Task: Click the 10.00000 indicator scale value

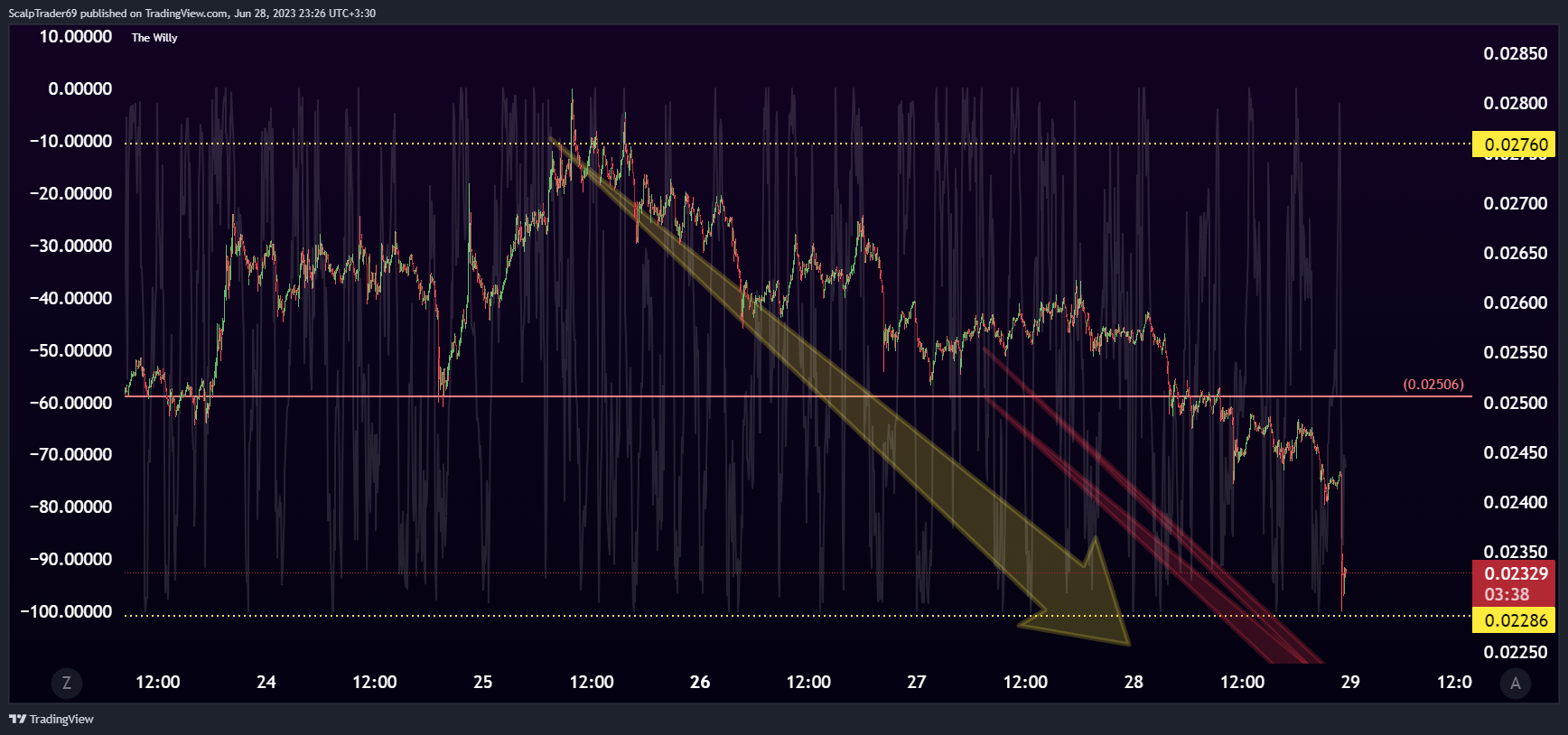Action: [76, 36]
